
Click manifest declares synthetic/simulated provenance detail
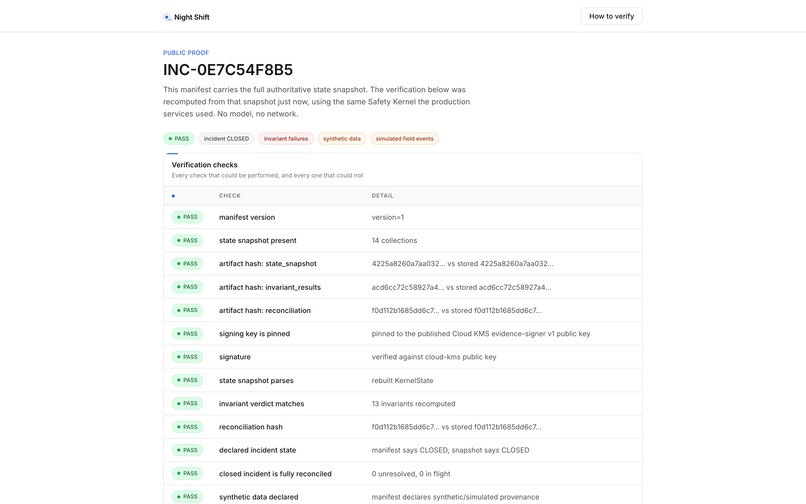click(455, 497)
